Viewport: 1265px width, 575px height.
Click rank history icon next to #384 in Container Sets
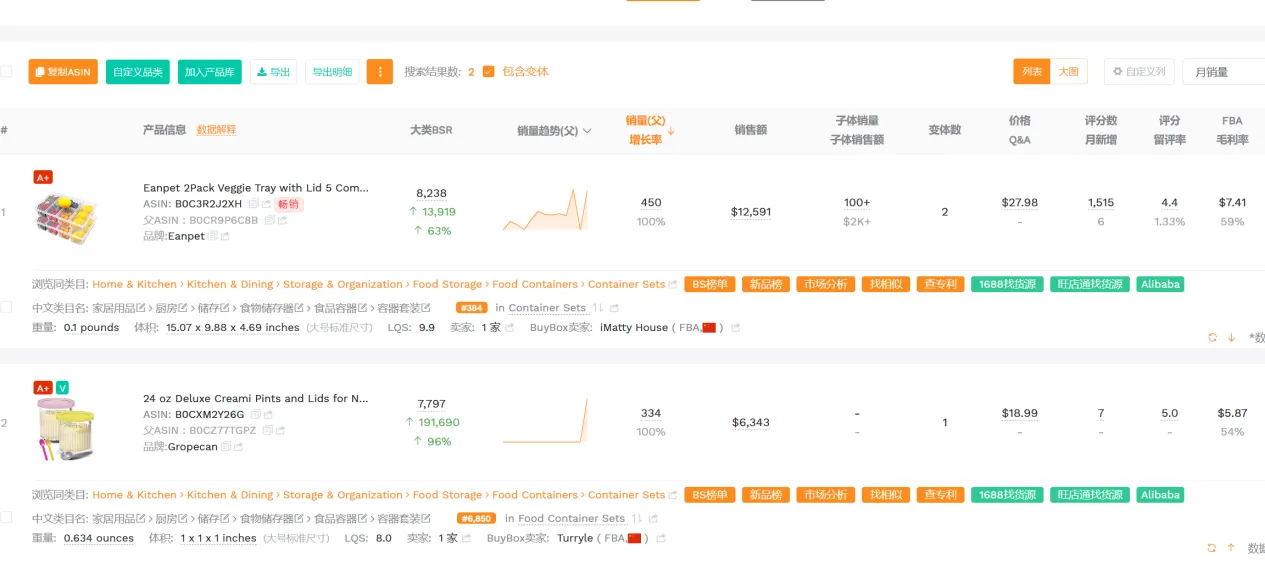point(598,308)
